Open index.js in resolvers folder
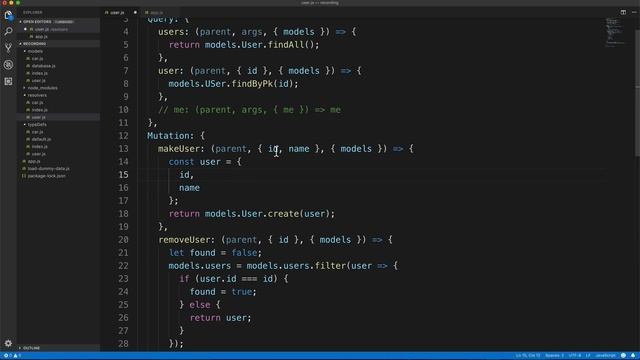The width and height of the screenshot is (640, 360). pyautogui.click(x=40, y=110)
